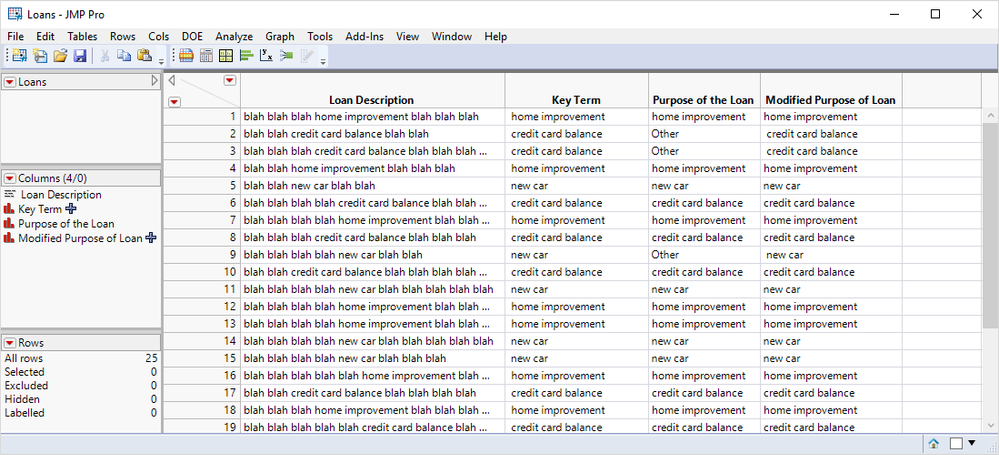Click the Distribution green bars icon

coord(246,56)
